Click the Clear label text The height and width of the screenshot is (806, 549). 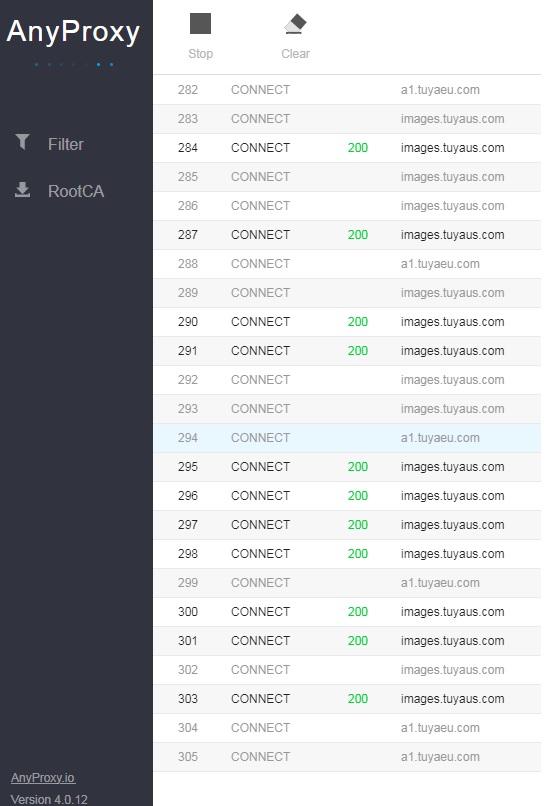coord(296,53)
